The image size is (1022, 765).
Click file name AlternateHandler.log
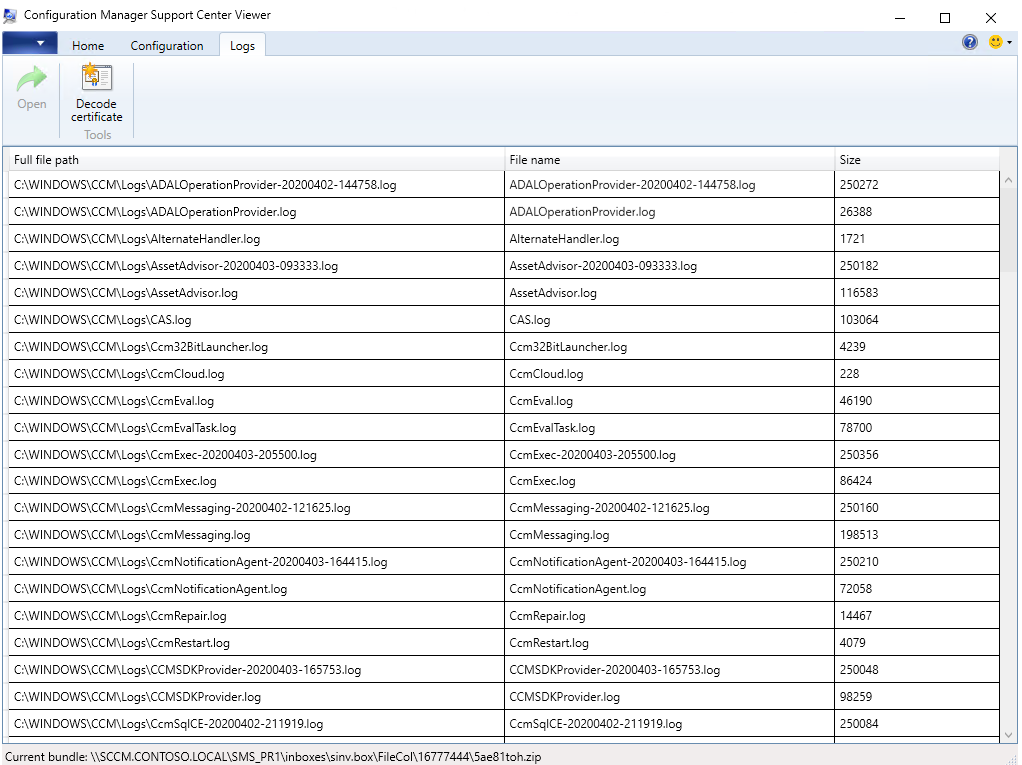tap(564, 239)
